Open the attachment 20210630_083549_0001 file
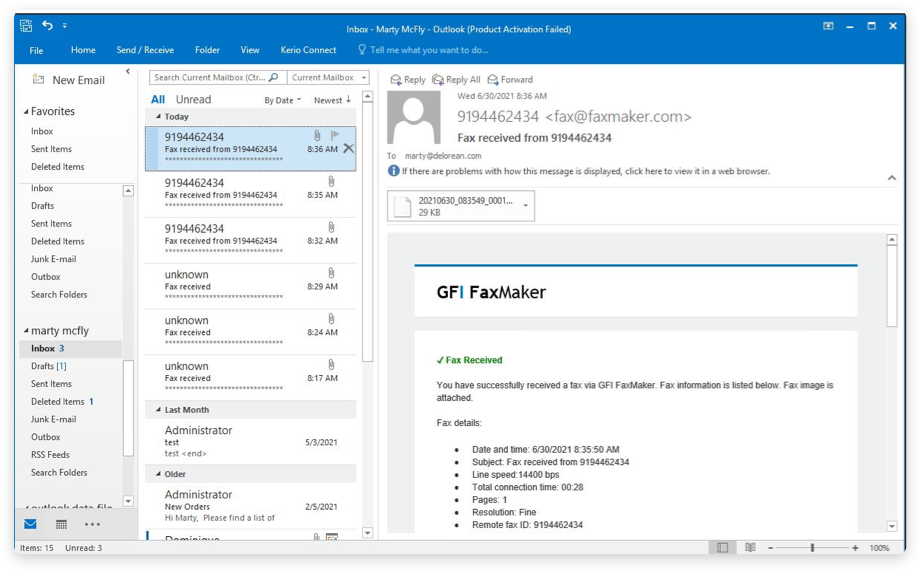 (454, 206)
